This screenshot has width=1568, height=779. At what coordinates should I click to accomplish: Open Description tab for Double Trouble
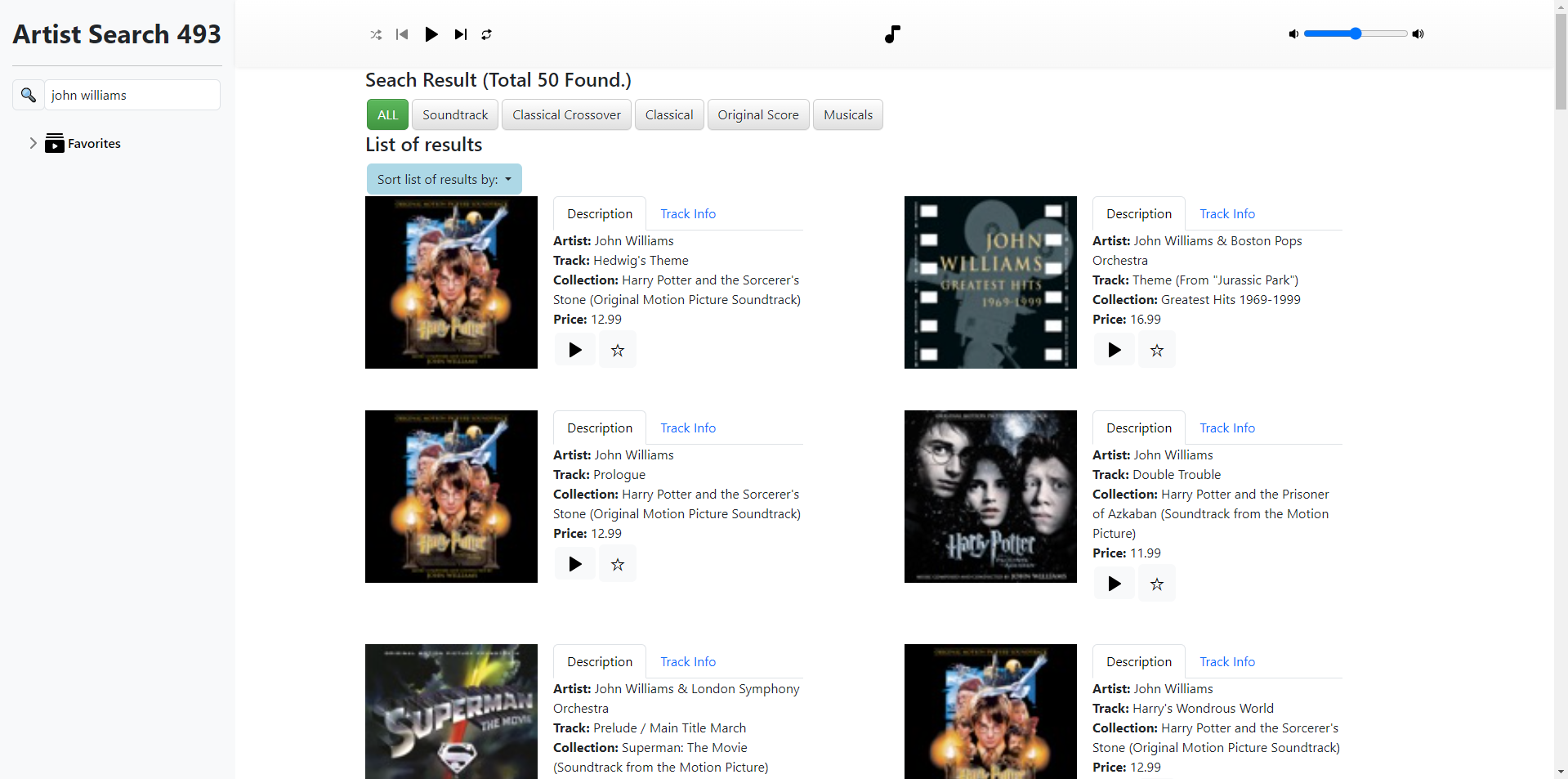coord(1139,428)
